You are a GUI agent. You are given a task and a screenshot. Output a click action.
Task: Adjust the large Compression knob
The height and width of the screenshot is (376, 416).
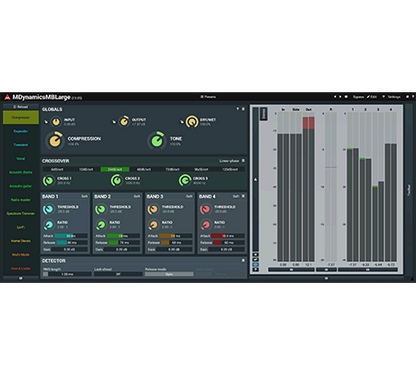pos(55,141)
